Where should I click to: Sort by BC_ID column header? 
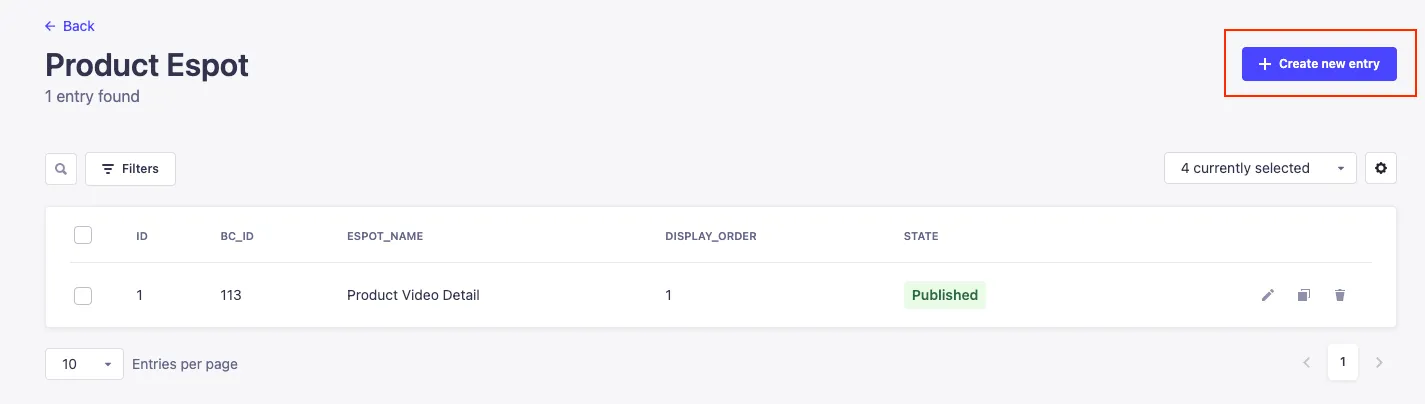pos(237,236)
